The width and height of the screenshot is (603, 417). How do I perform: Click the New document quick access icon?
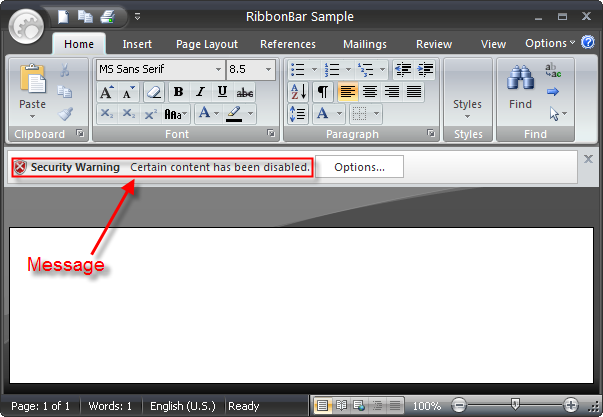coord(63,17)
